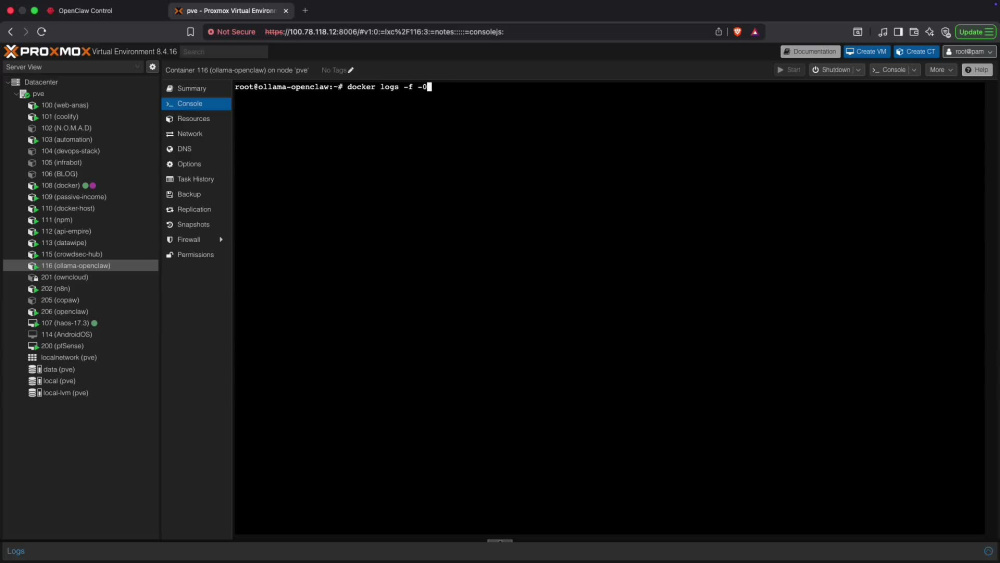
Task: Click the Help button
Action: (977, 69)
